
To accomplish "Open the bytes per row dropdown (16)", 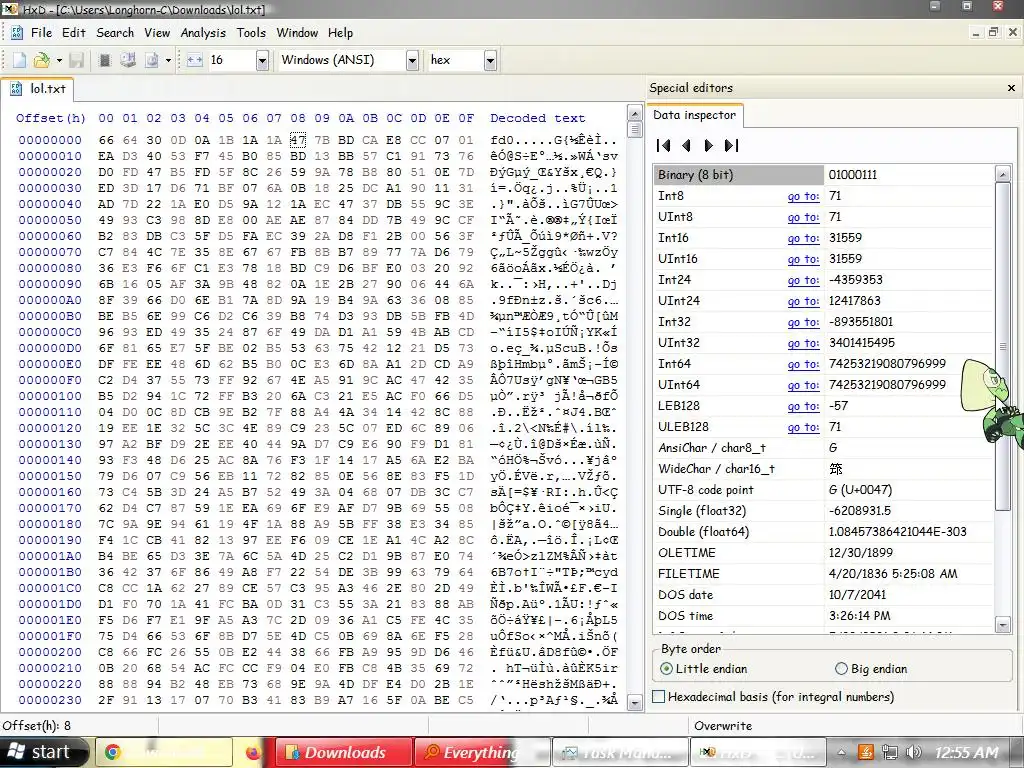I will 262,61.
